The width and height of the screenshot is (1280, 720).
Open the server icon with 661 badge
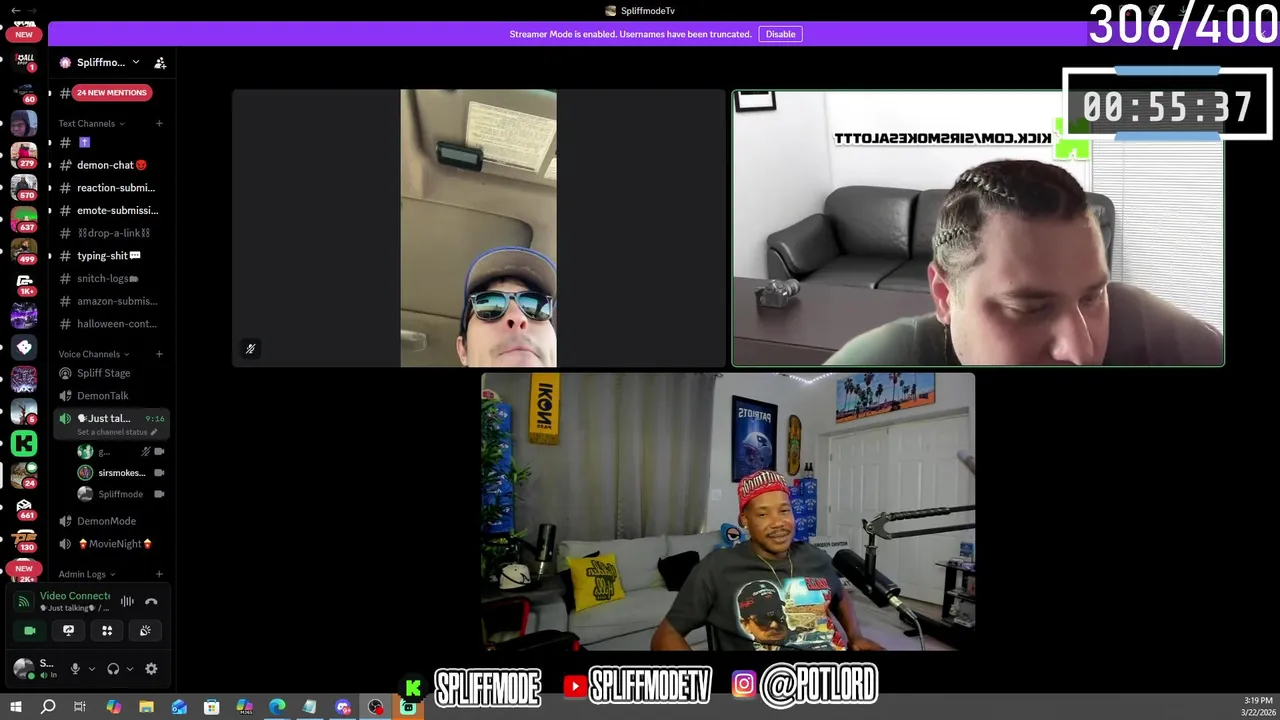tap(24, 507)
